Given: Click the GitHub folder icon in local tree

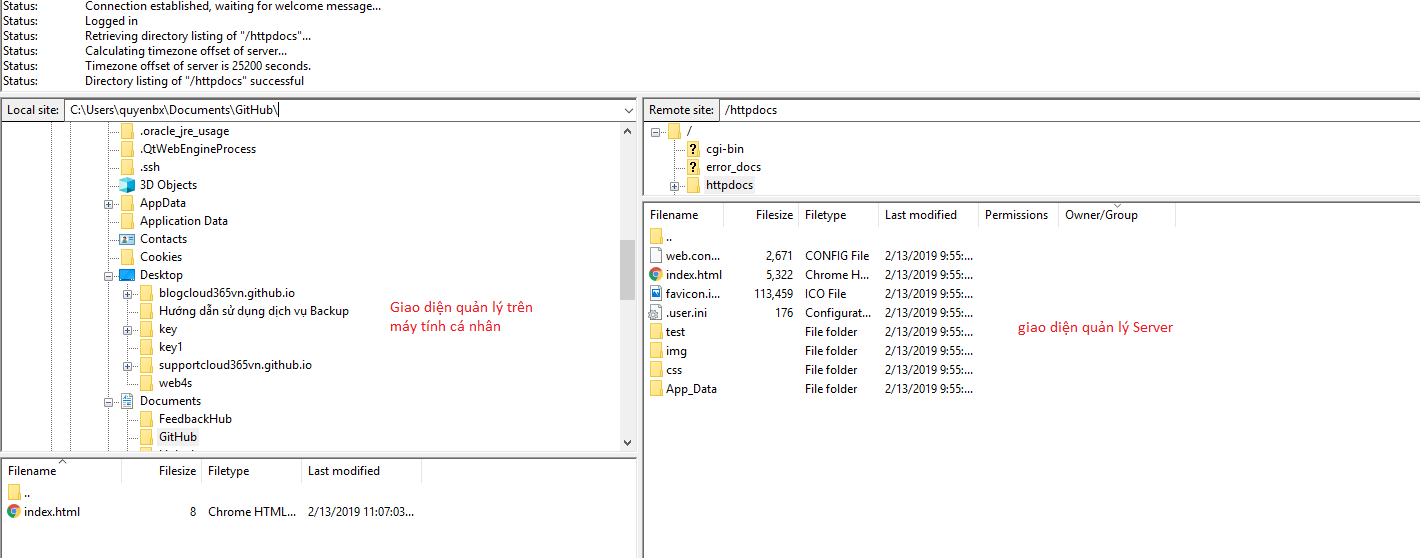Looking at the screenshot, I should [146, 437].
